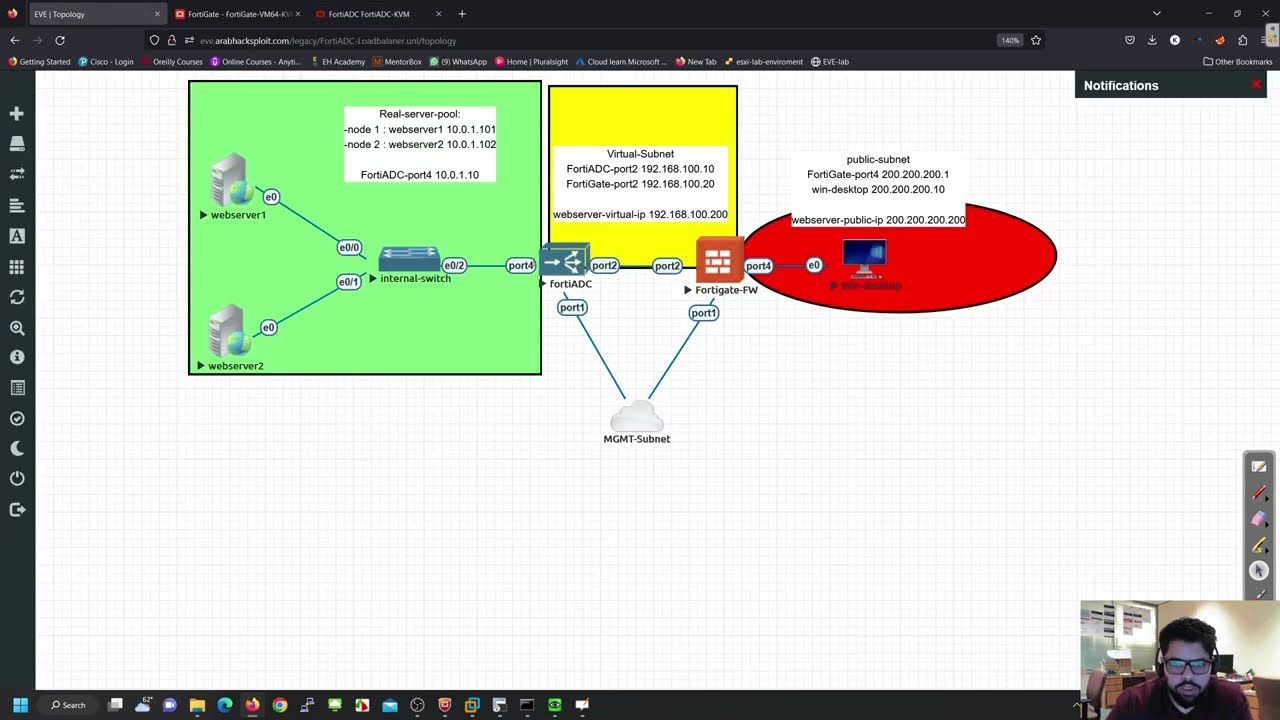Click the Real-server-pool text box

pyautogui.click(x=420, y=144)
